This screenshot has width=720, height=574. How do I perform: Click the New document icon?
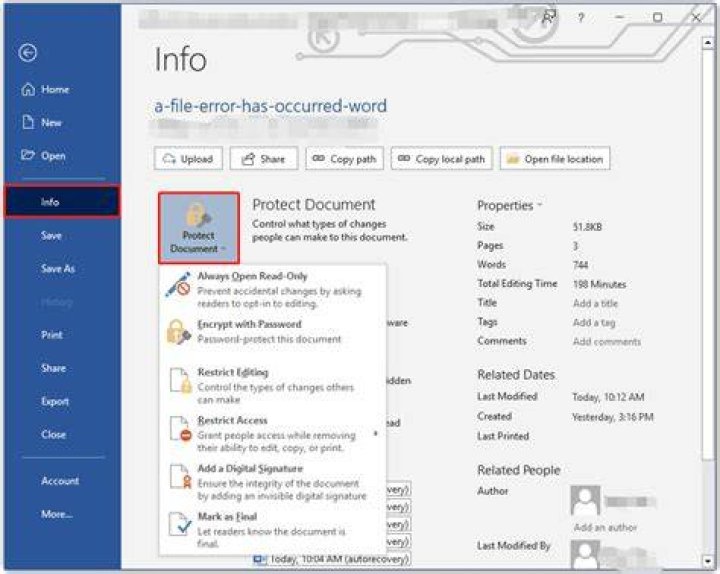coord(28,122)
